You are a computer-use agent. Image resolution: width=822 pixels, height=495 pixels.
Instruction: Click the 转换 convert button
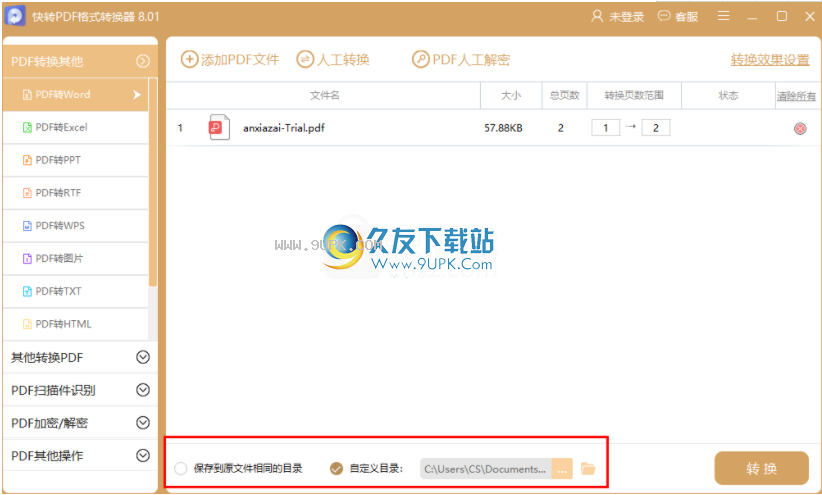762,468
